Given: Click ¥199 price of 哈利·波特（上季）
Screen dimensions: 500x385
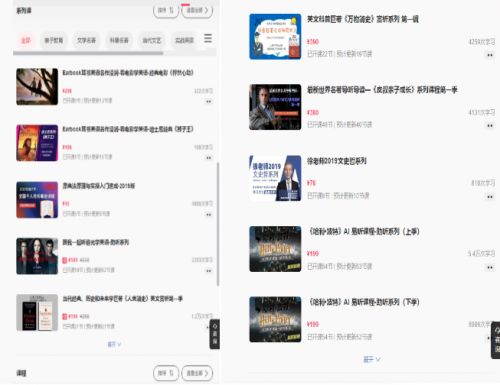Looking at the screenshot, I should click(313, 254).
